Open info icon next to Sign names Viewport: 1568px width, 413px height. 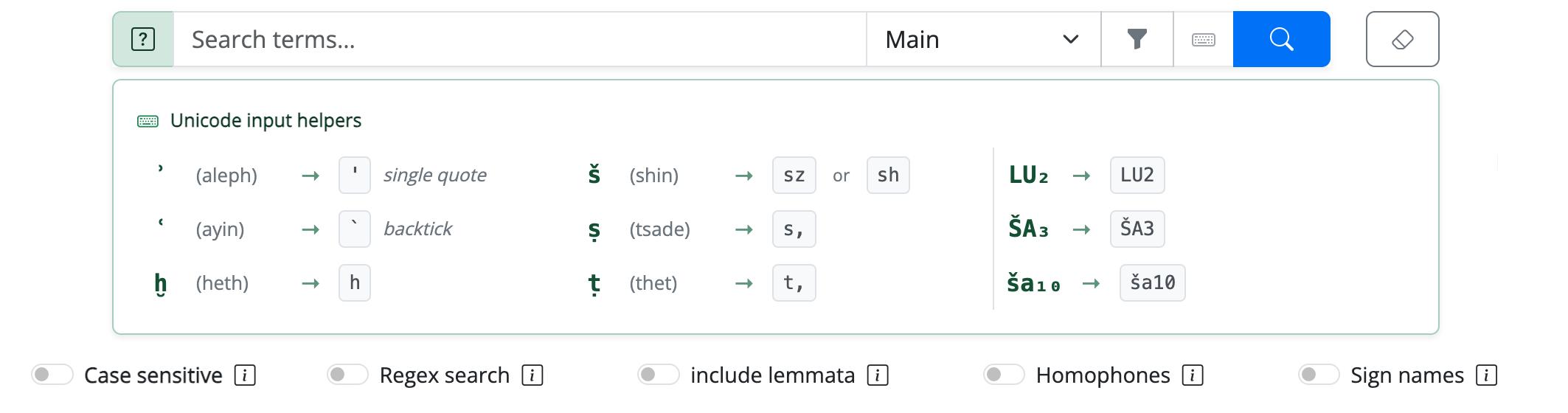pyautogui.click(x=1487, y=375)
